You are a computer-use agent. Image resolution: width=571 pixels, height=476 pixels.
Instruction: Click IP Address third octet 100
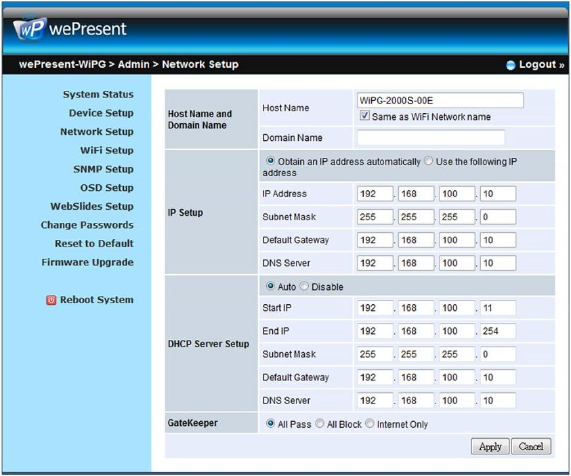pos(457,194)
